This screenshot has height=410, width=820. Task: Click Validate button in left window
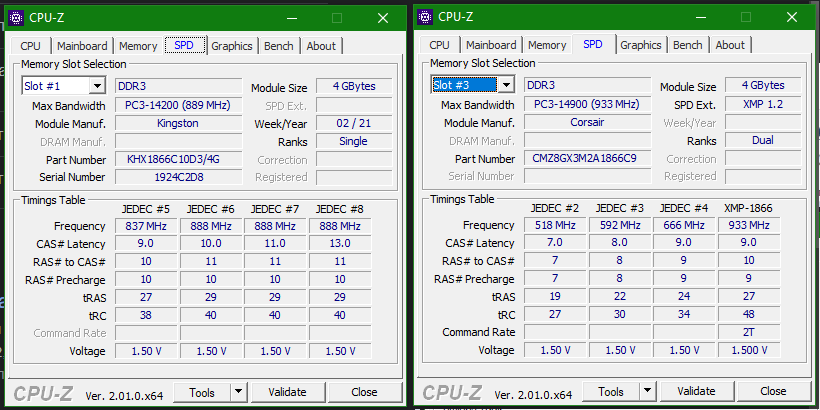287,392
